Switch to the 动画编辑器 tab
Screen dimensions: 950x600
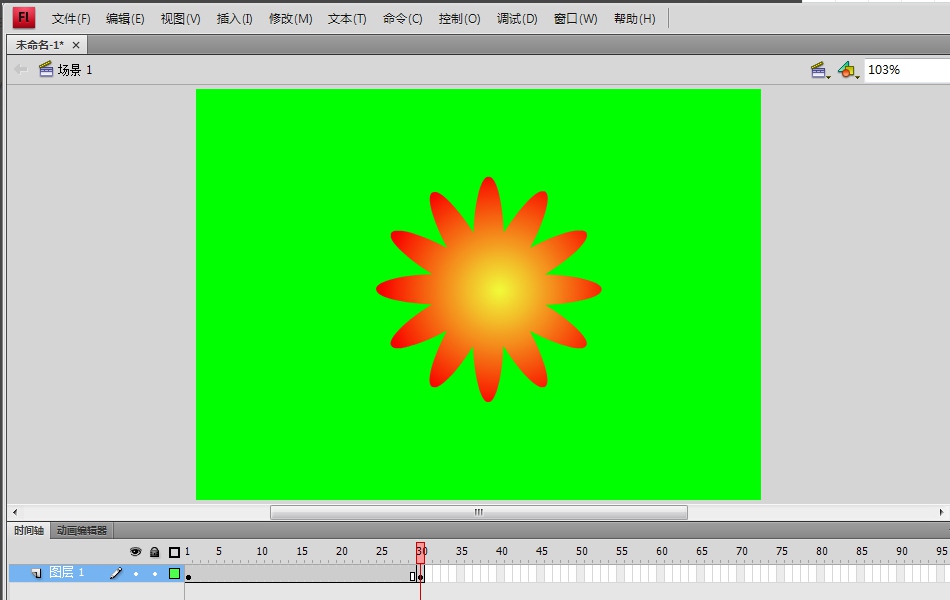click(x=82, y=530)
